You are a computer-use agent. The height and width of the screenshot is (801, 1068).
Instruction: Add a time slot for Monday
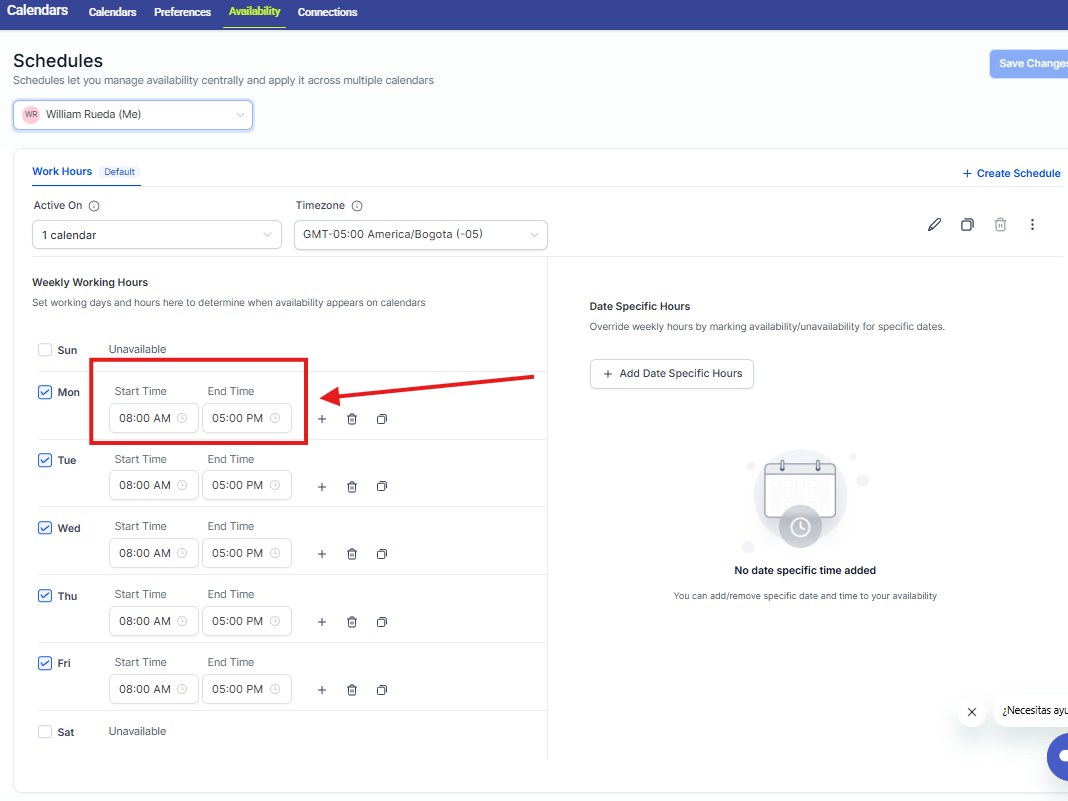[x=322, y=419]
